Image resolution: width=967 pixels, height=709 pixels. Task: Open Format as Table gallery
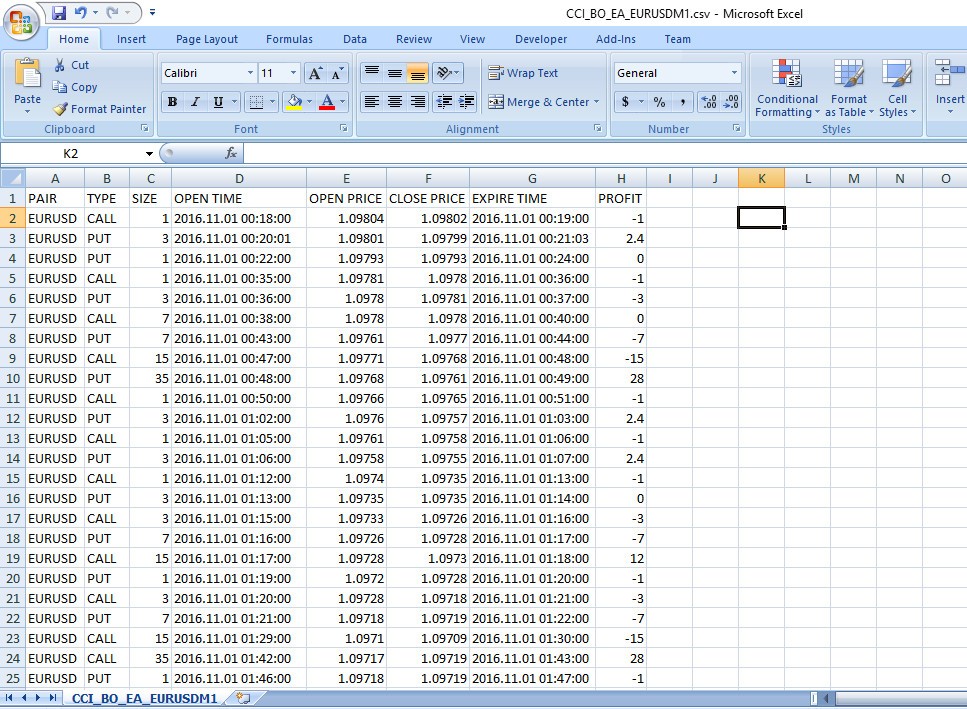(849, 88)
